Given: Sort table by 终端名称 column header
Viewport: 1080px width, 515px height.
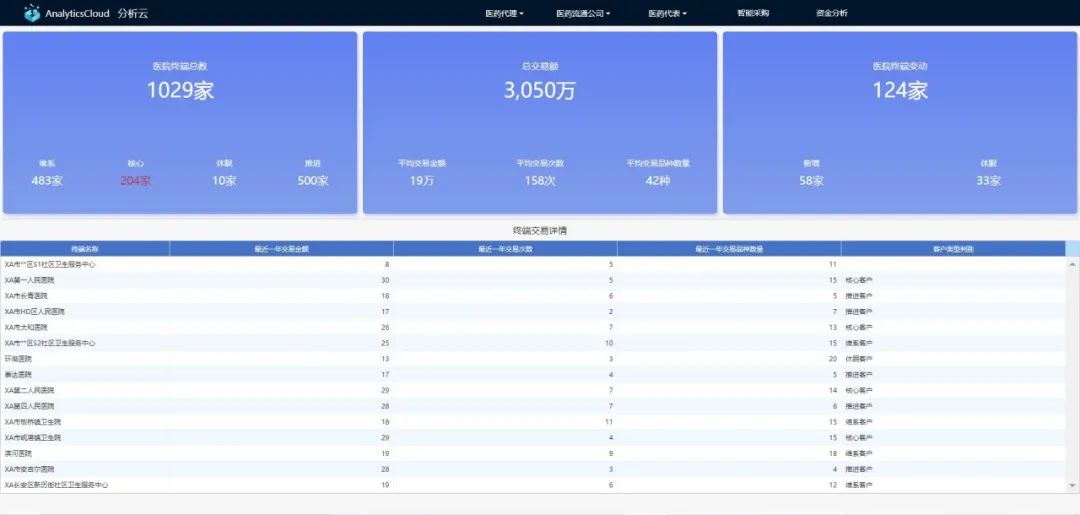Looking at the screenshot, I should click(x=85, y=248).
